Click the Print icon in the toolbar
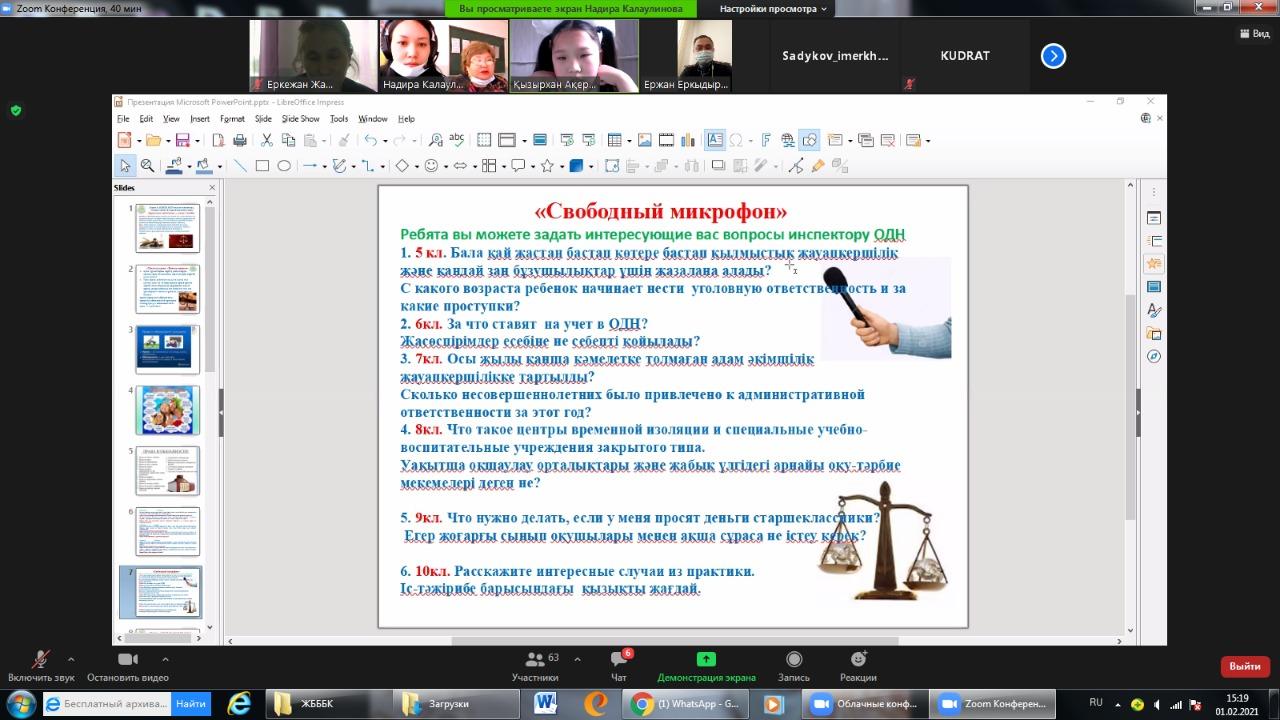The width and height of the screenshot is (1280, 720). pyautogui.click(x=239, y=140)
